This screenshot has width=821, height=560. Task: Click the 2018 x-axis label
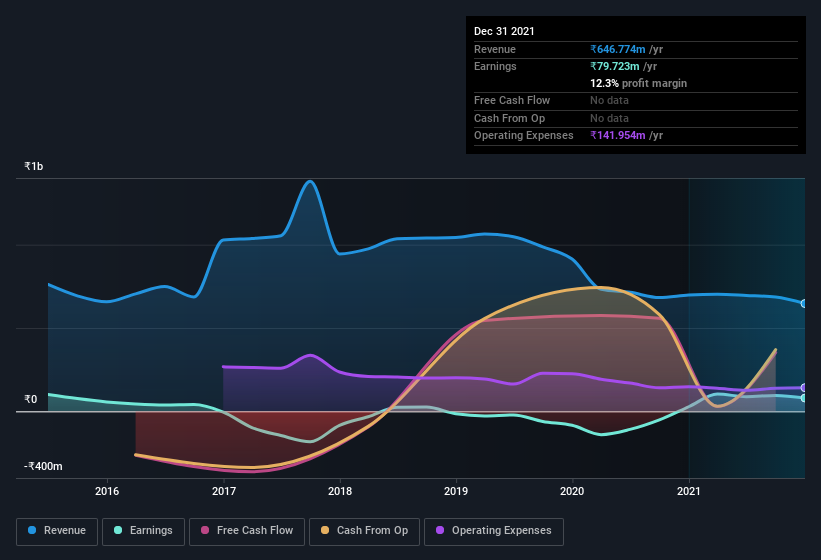(x=340, y=491)
